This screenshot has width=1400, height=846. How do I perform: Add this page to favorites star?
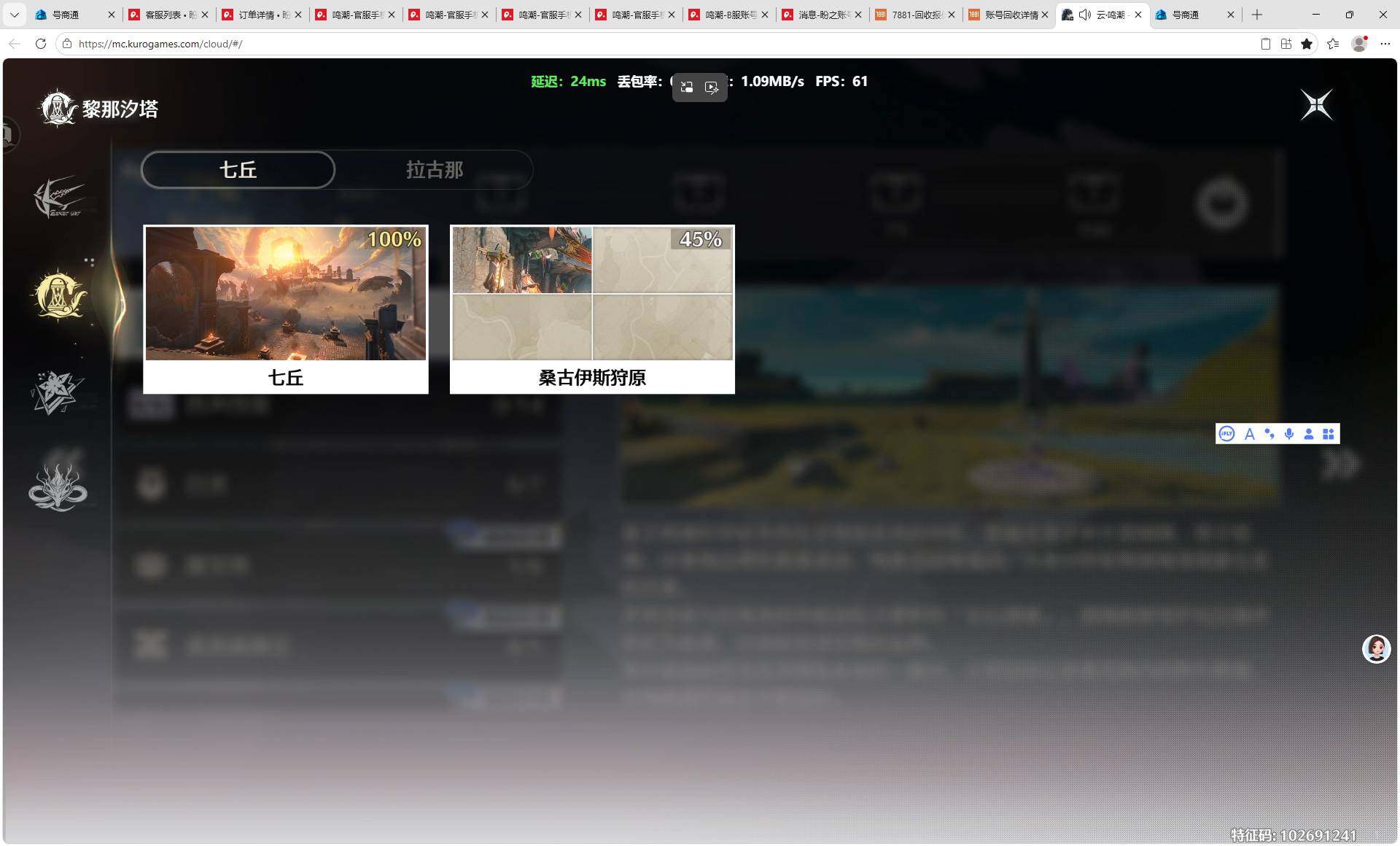[1307, 44]
